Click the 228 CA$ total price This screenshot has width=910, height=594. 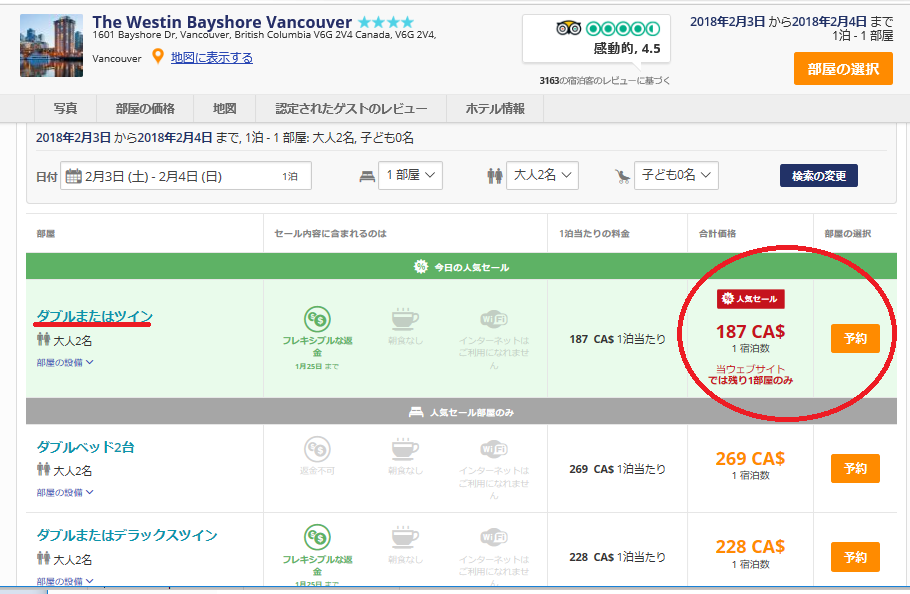750,546
